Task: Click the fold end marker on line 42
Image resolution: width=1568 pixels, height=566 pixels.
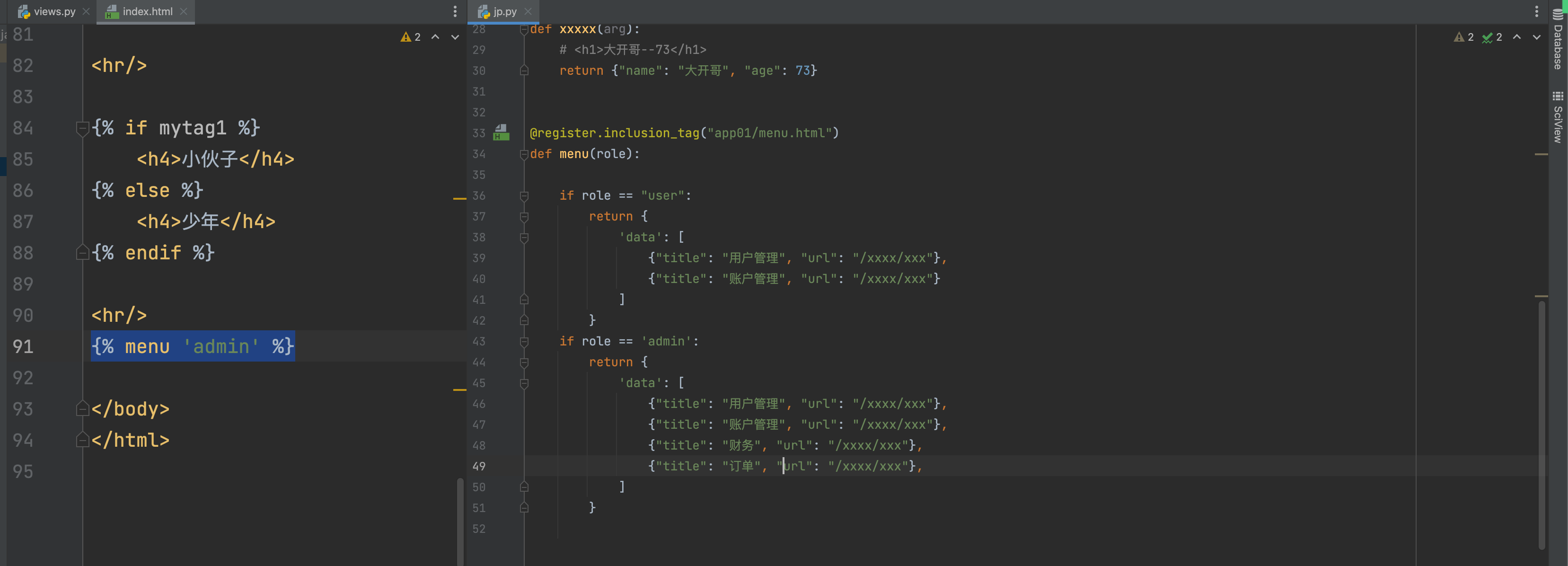Action: (524, 320)
